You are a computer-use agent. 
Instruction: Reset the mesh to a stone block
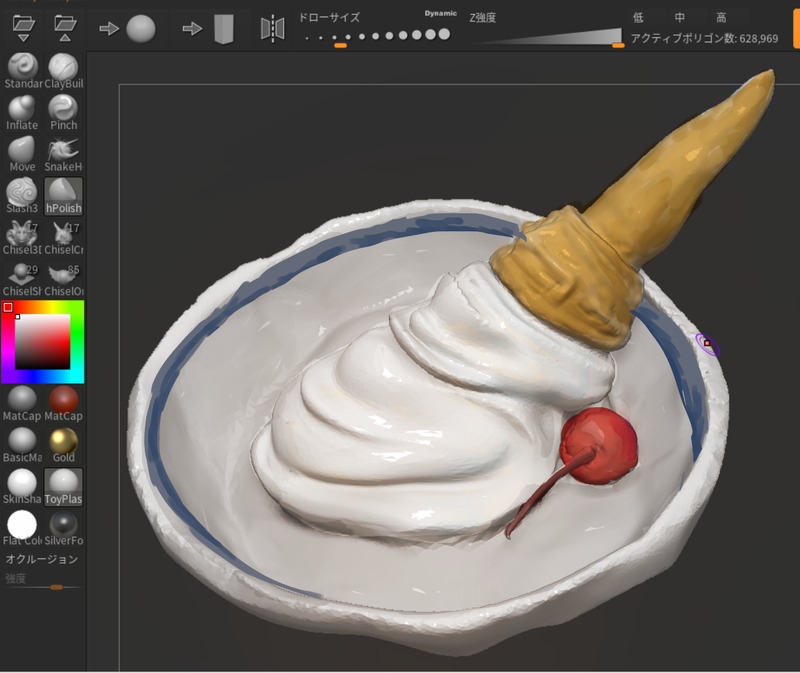tap(210, 29)
